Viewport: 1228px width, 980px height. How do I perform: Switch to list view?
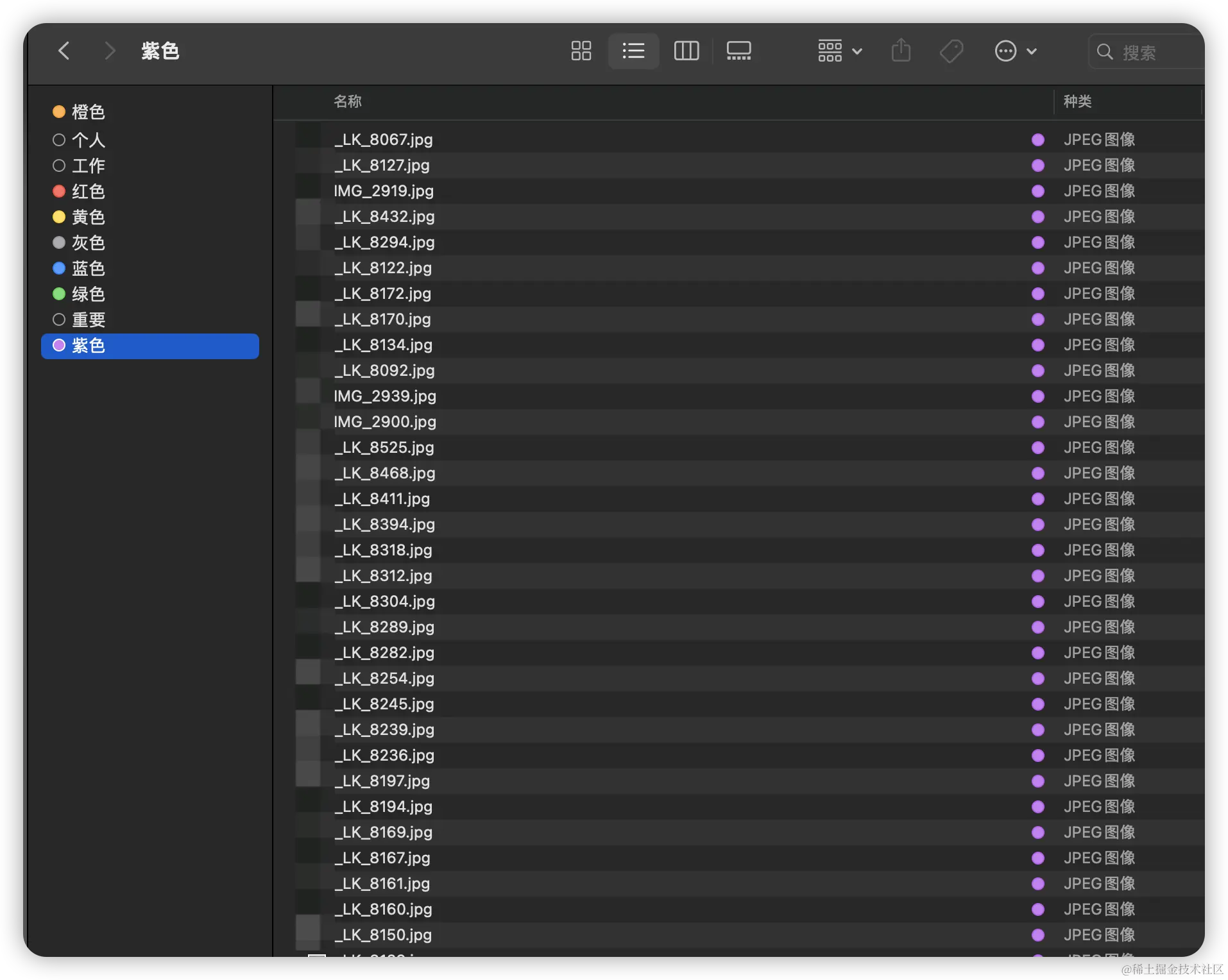point(633,51)
